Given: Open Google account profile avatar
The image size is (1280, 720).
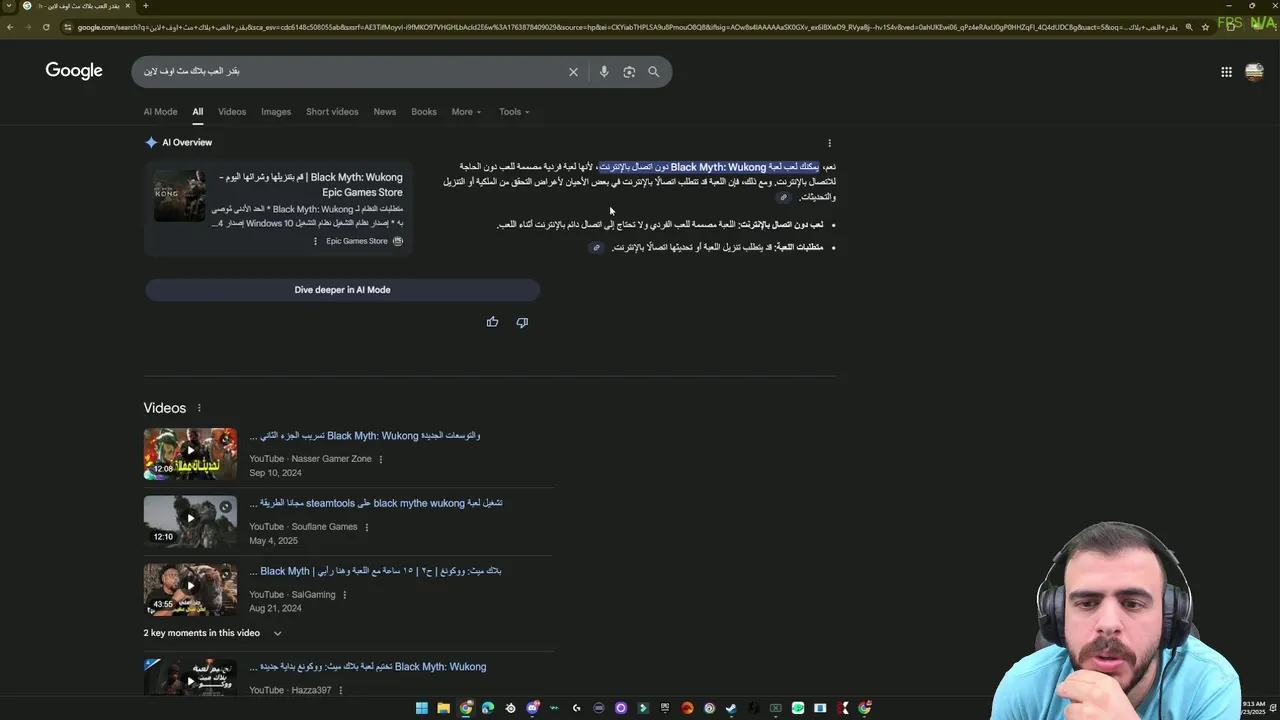Looking at the screenshot, I should tap(1254, 72).
